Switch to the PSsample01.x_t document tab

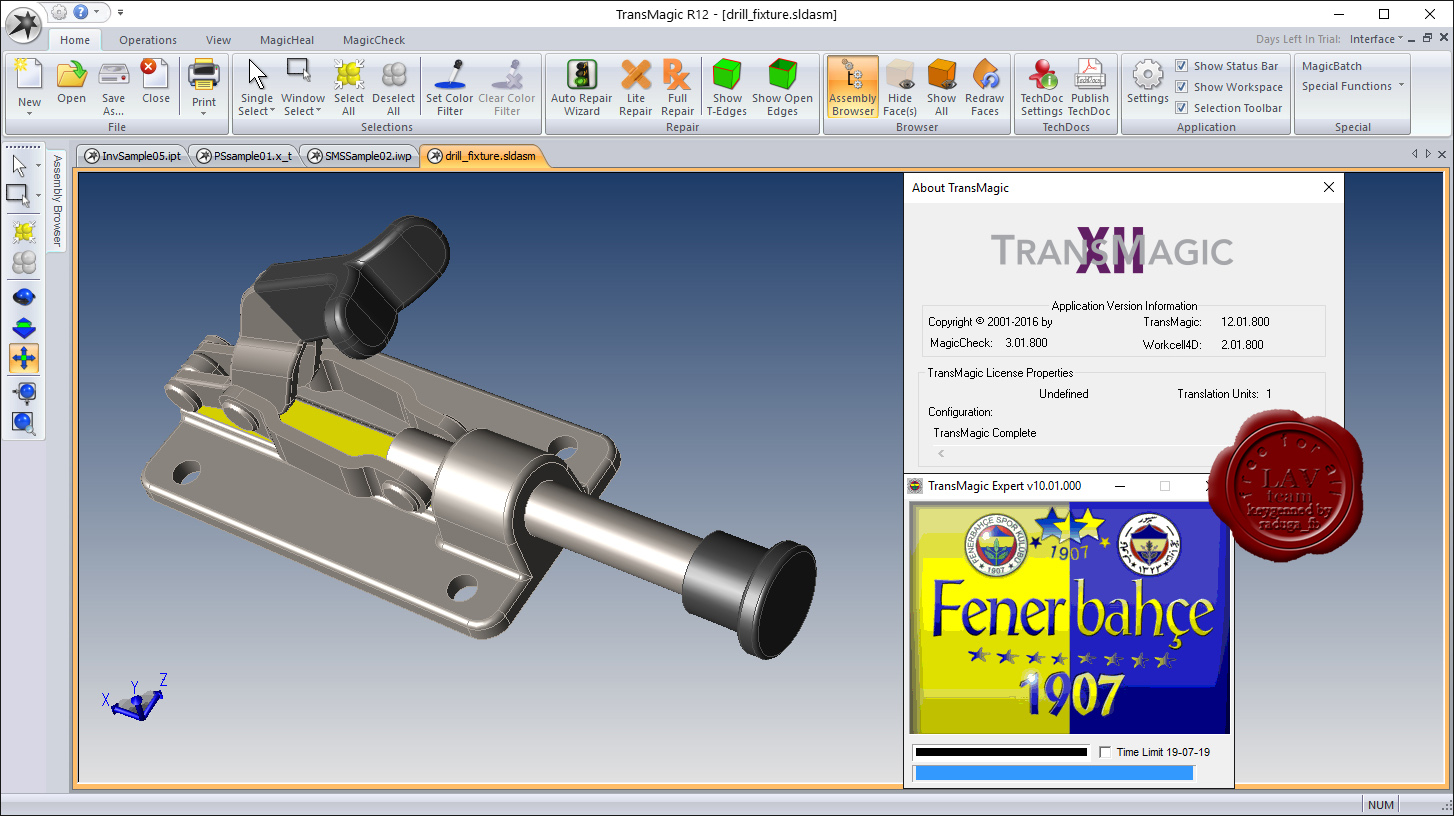[x=243, y=156]
